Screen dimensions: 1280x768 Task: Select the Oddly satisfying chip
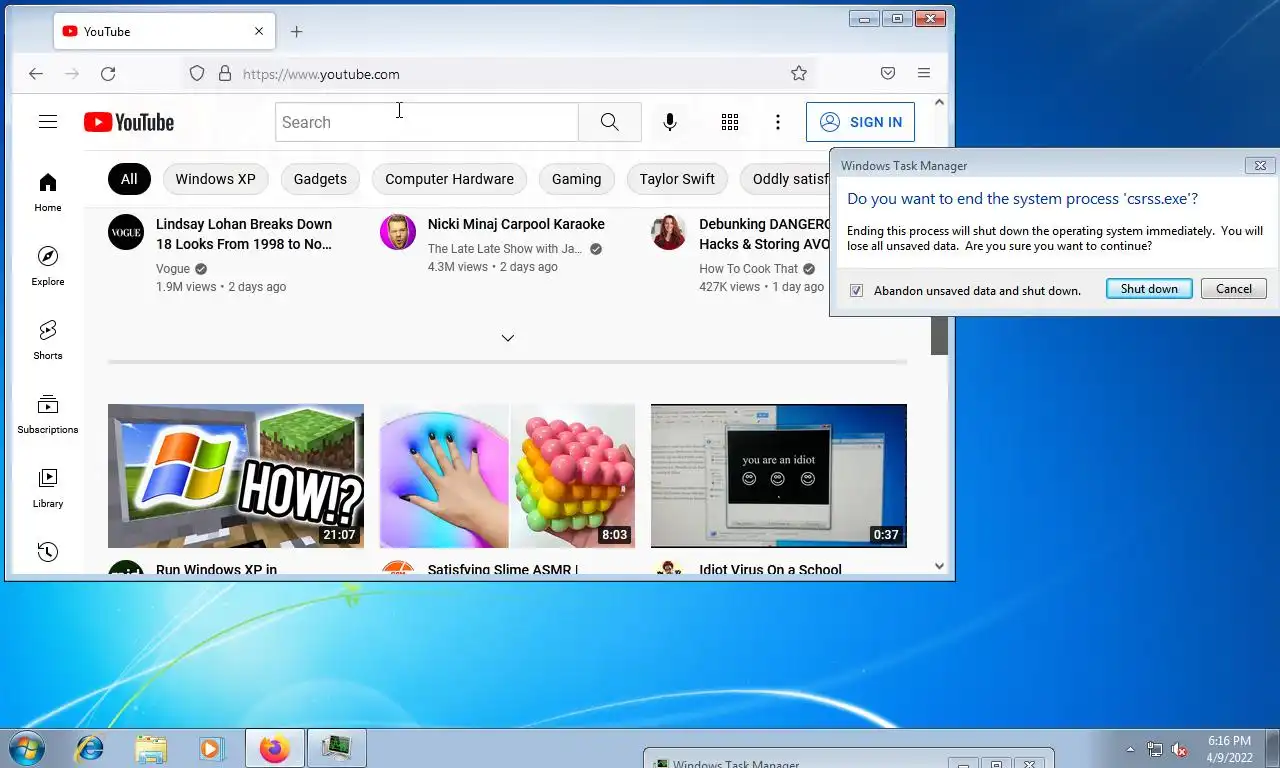click(785, 179)
